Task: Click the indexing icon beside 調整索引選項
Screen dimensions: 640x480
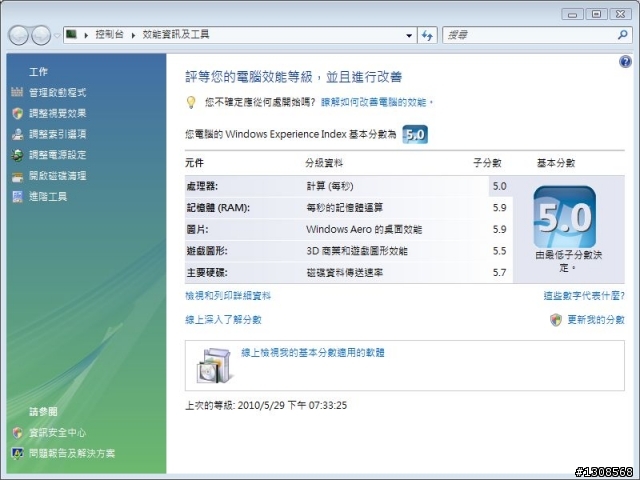Action: tap(17, 134)
